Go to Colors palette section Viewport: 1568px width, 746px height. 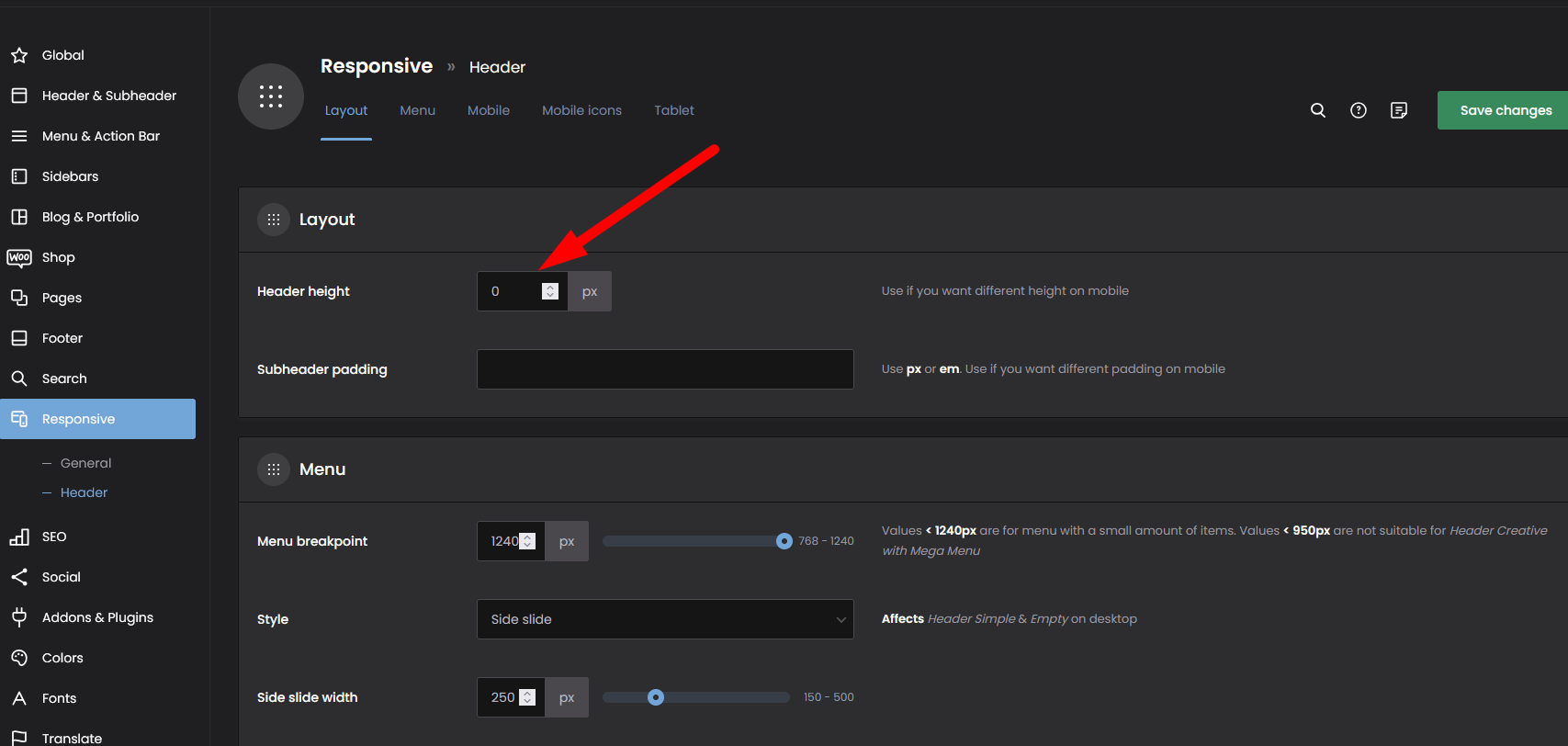pos(62,658)
